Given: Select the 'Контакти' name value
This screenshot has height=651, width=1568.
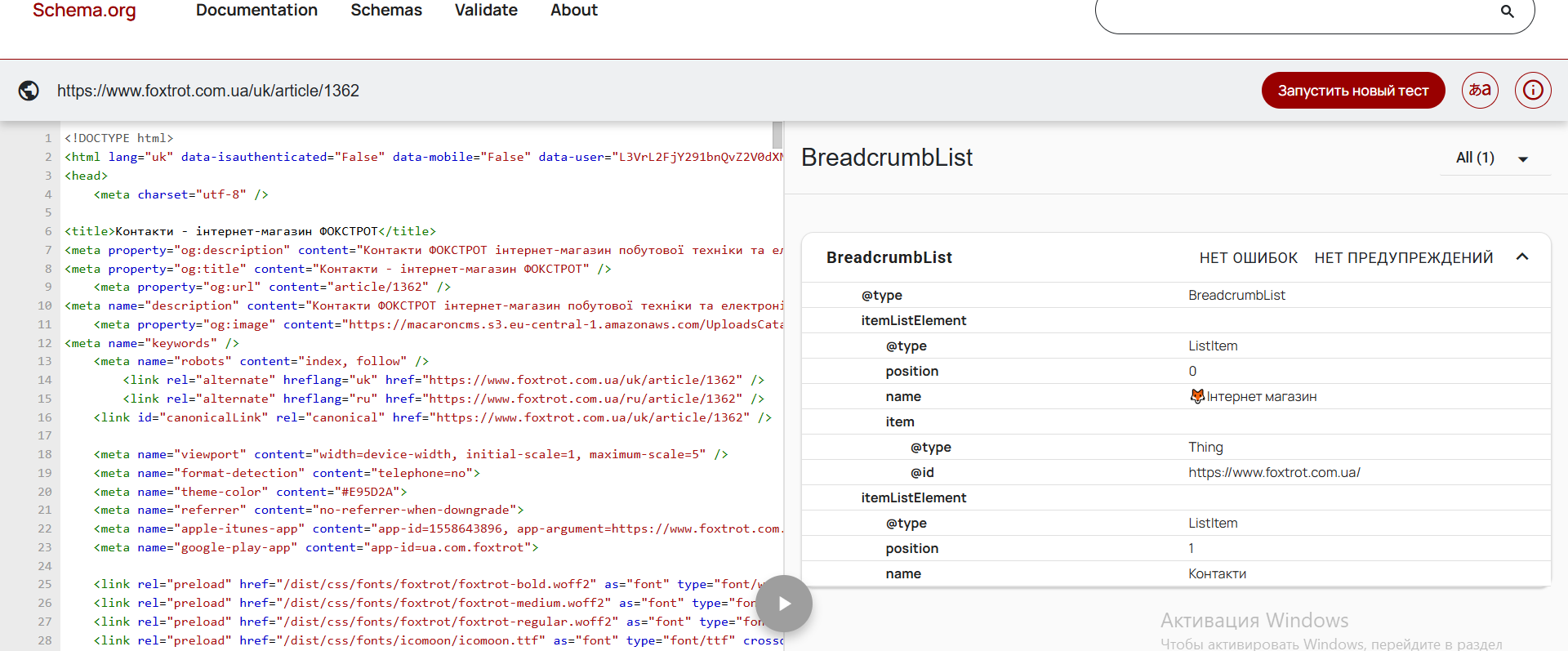Looking at the screenshot, I should (1217, 574).
